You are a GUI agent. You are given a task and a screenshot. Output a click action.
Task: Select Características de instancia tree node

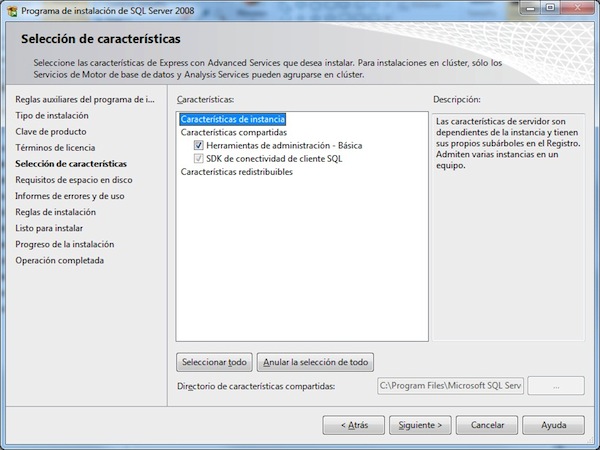coord(233,119)
